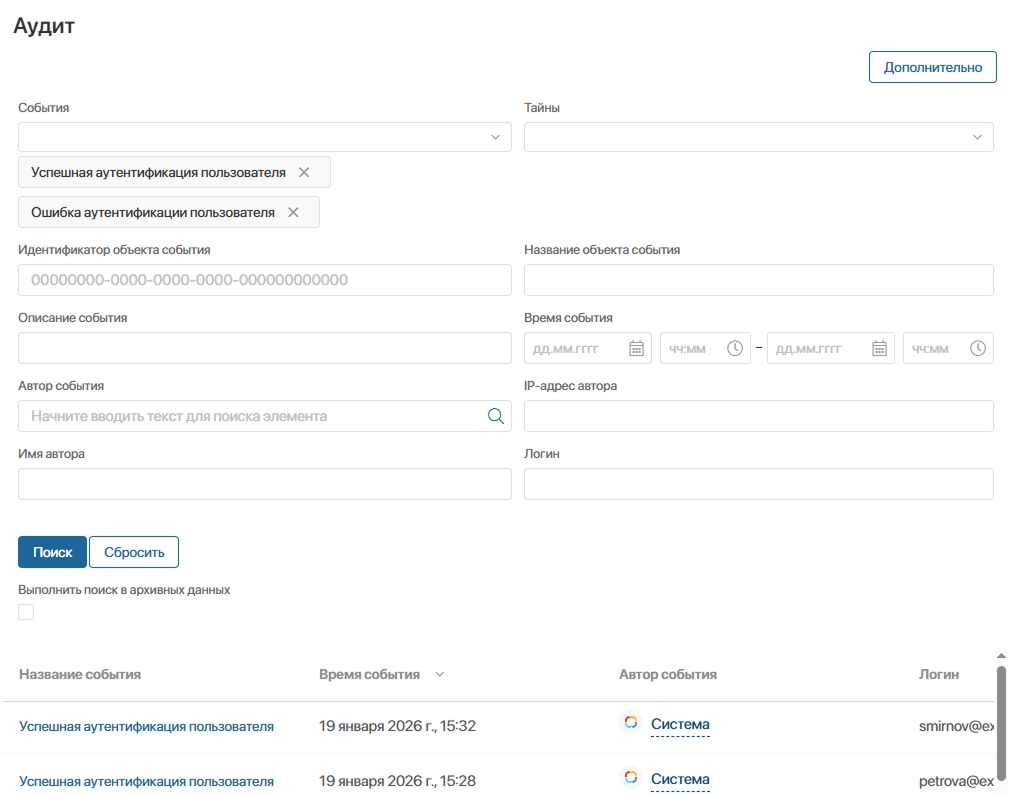Screen dimensions: 1017x795
Task: Focus the 'Описание события' input field
Action: point(265,348)
